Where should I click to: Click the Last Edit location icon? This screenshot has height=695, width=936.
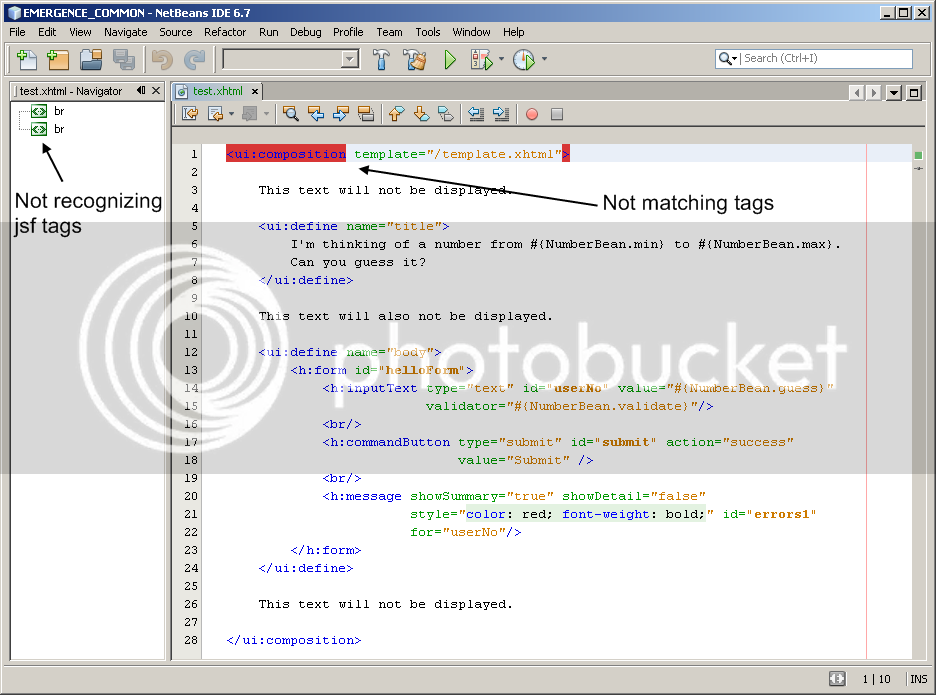coord(190,113)
